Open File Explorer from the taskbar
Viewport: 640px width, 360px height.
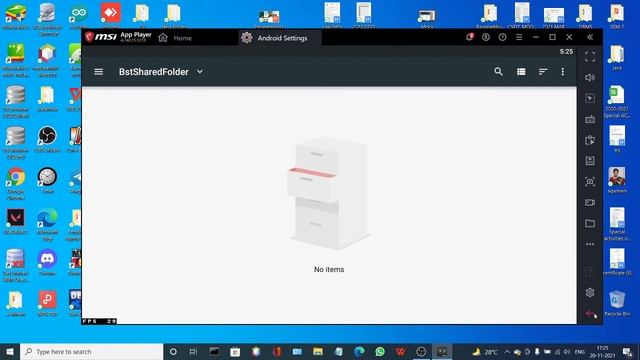[318, 351]
